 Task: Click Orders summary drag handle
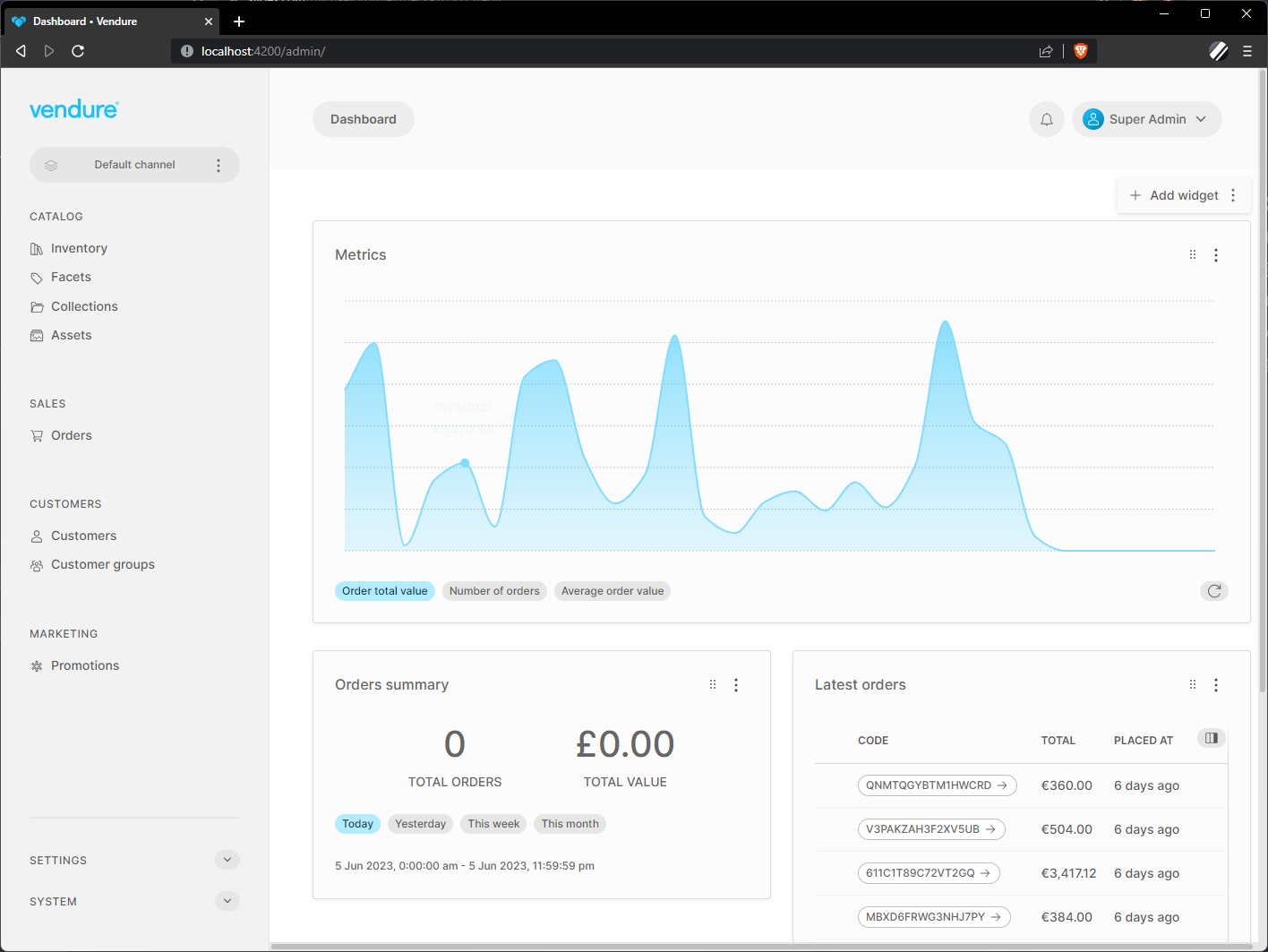click(713, 684)
